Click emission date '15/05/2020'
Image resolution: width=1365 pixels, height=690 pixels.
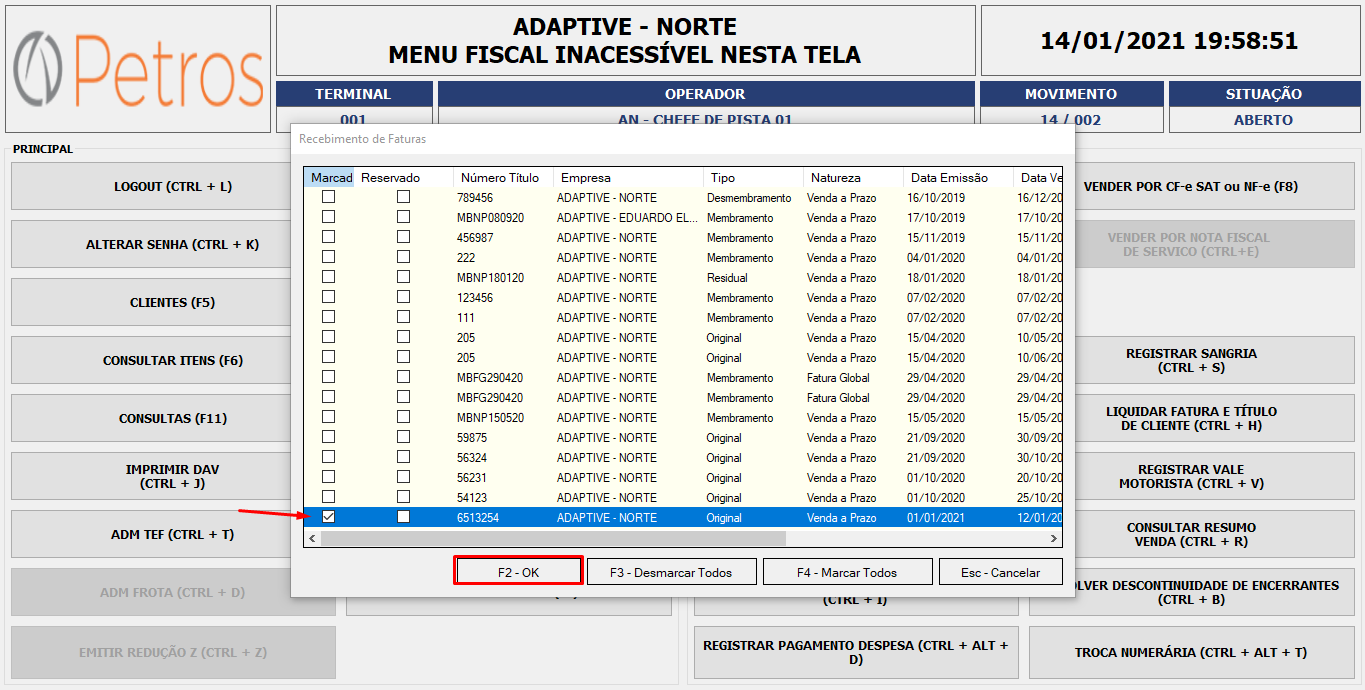coord(936,417)
